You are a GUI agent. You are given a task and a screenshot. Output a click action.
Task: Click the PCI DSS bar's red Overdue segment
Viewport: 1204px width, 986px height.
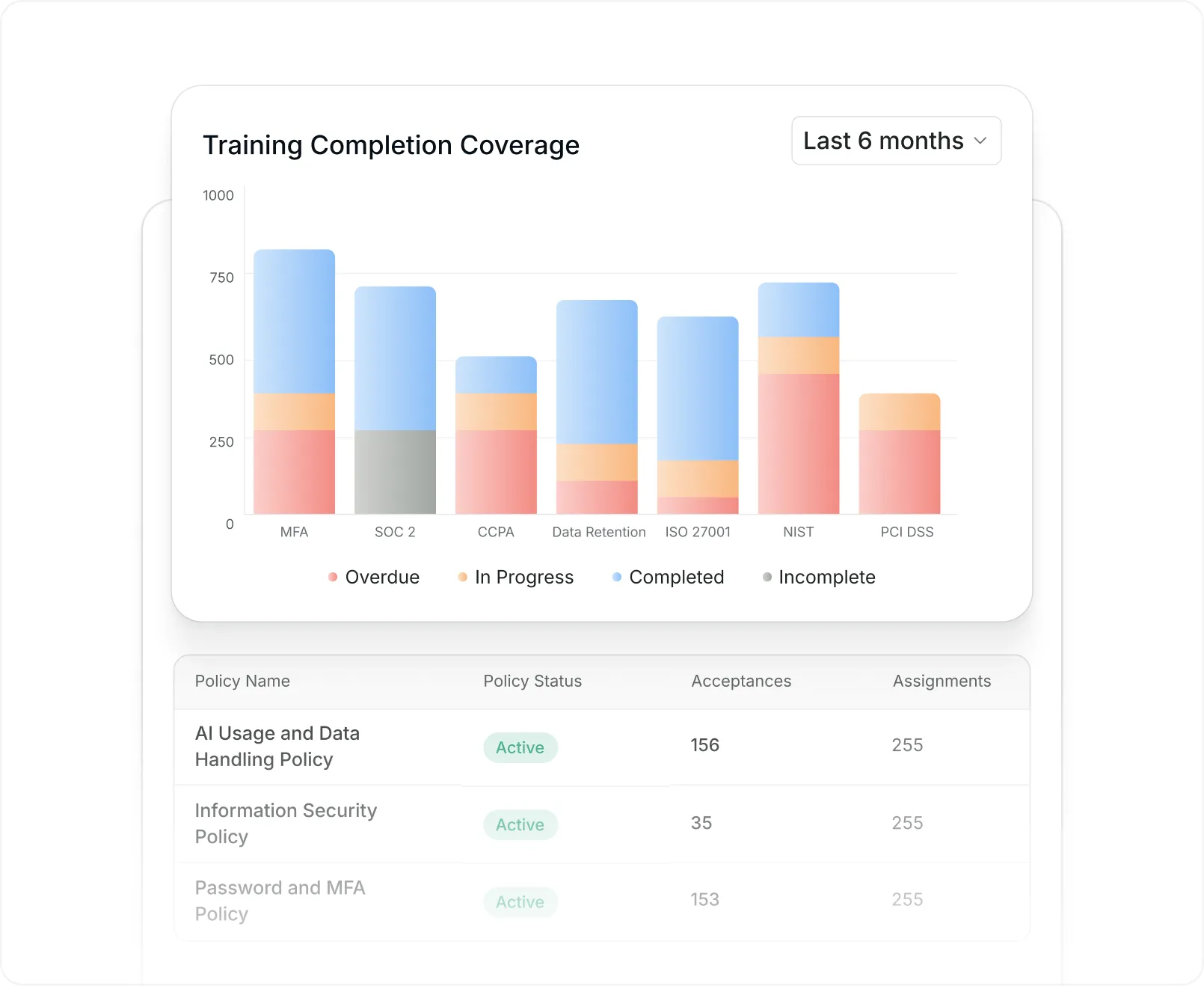point(900,472)
